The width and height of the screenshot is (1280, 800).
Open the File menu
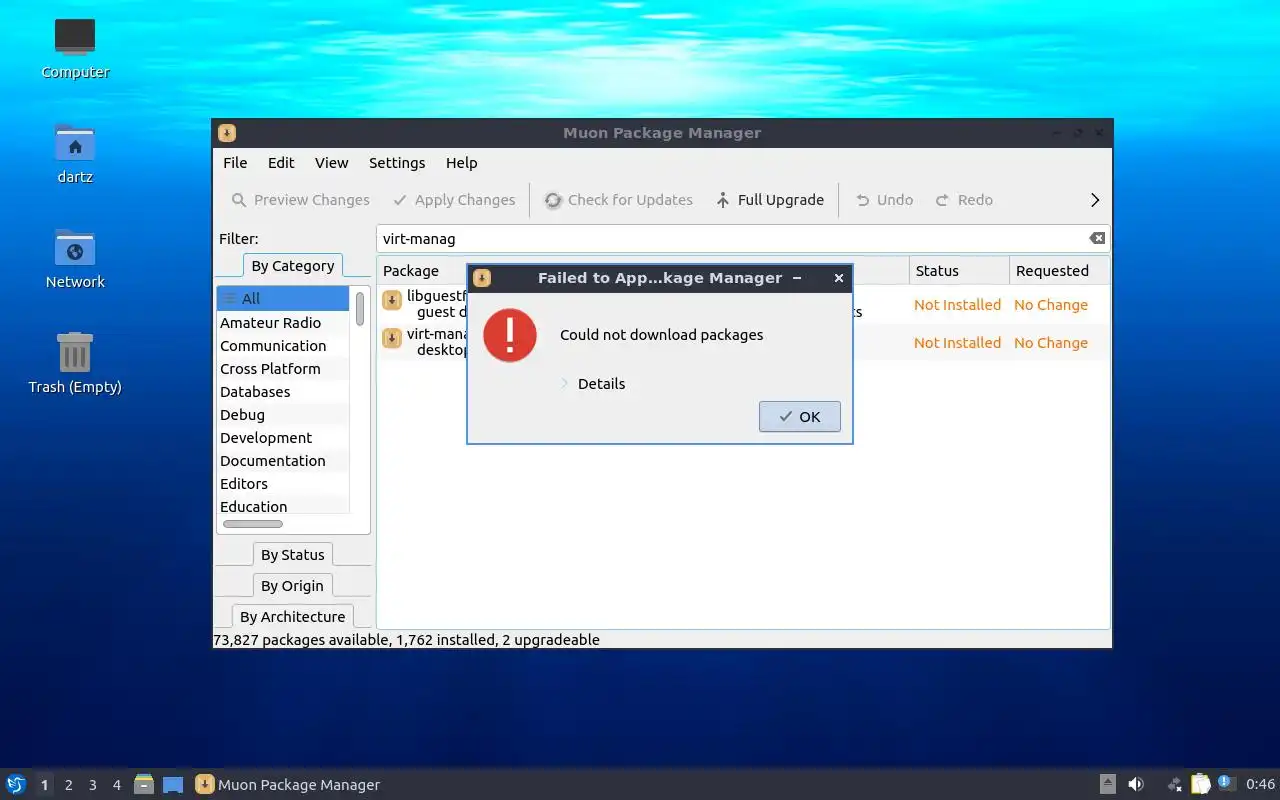235,163
